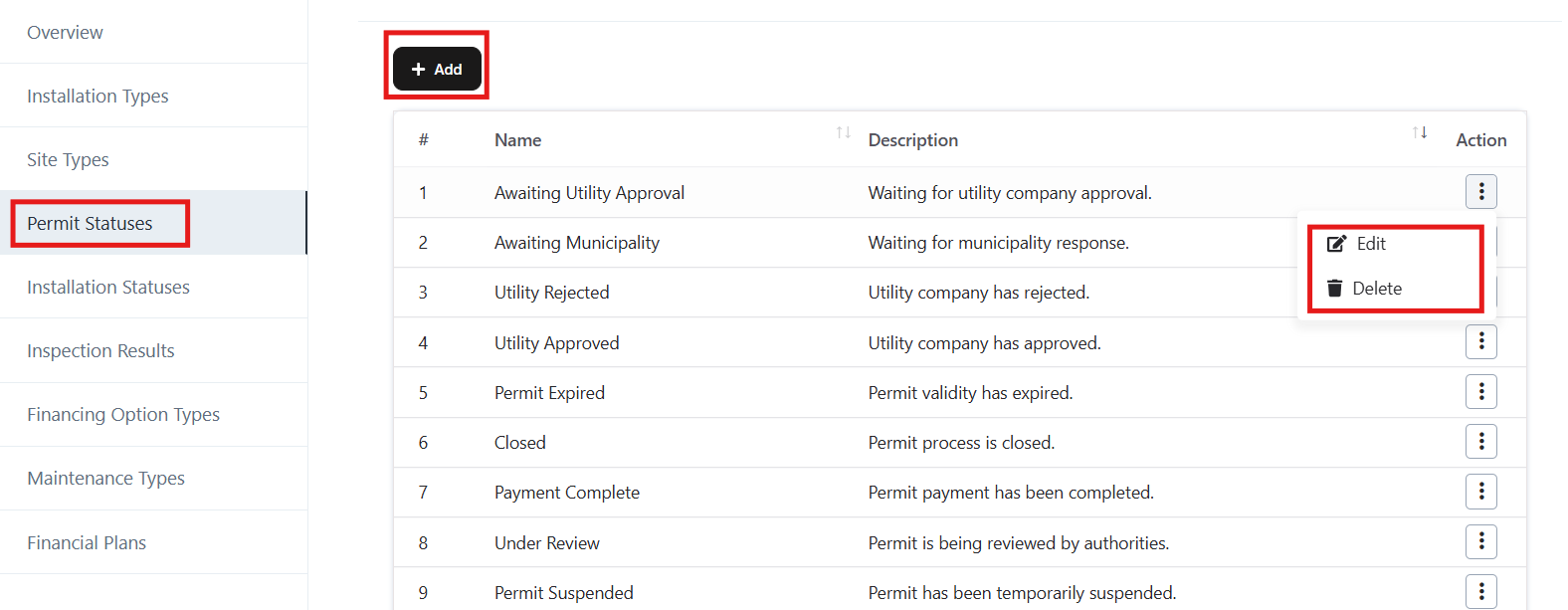Open three-dot menu for Permit Expired row
The image size is (1568, 610).
click(x=1480, y=392)
